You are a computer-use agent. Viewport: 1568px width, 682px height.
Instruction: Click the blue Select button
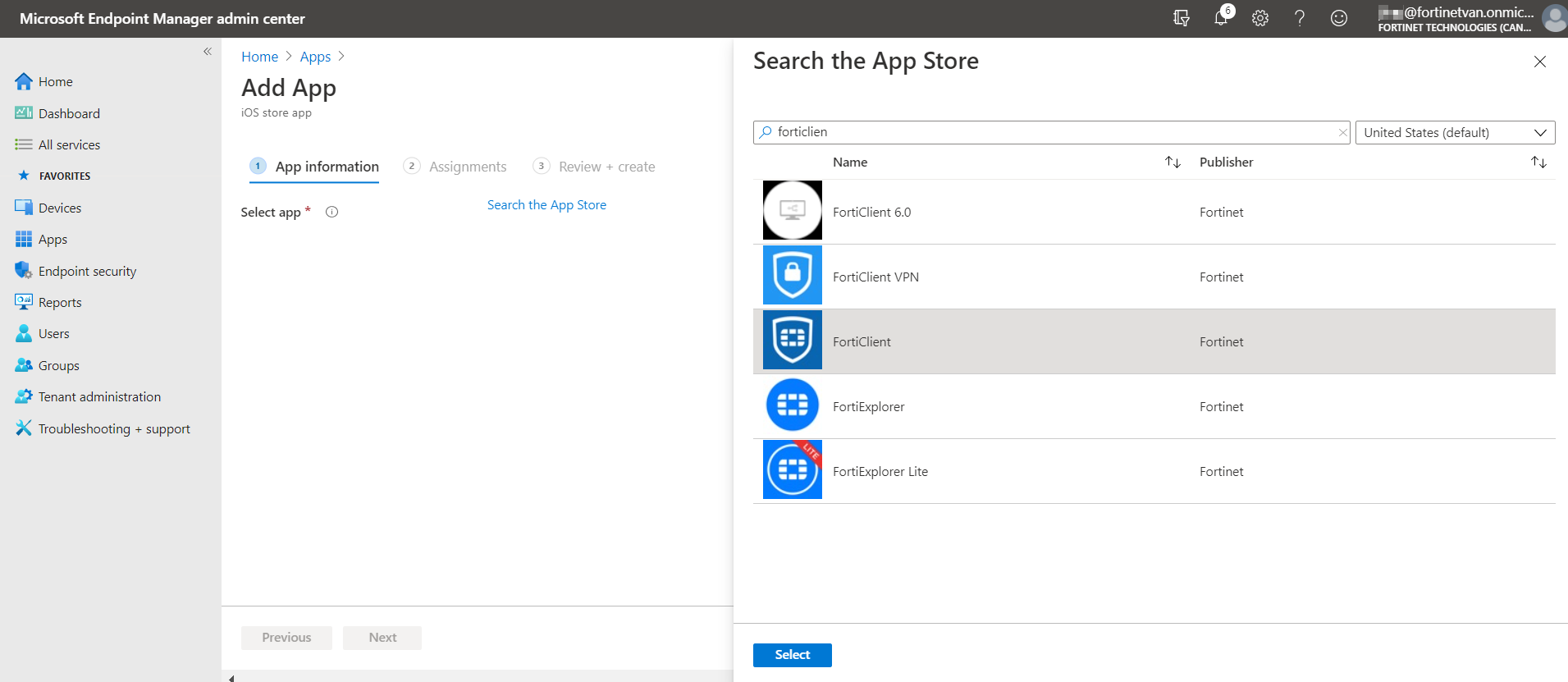pyautogui.click(x=792, y=655)
